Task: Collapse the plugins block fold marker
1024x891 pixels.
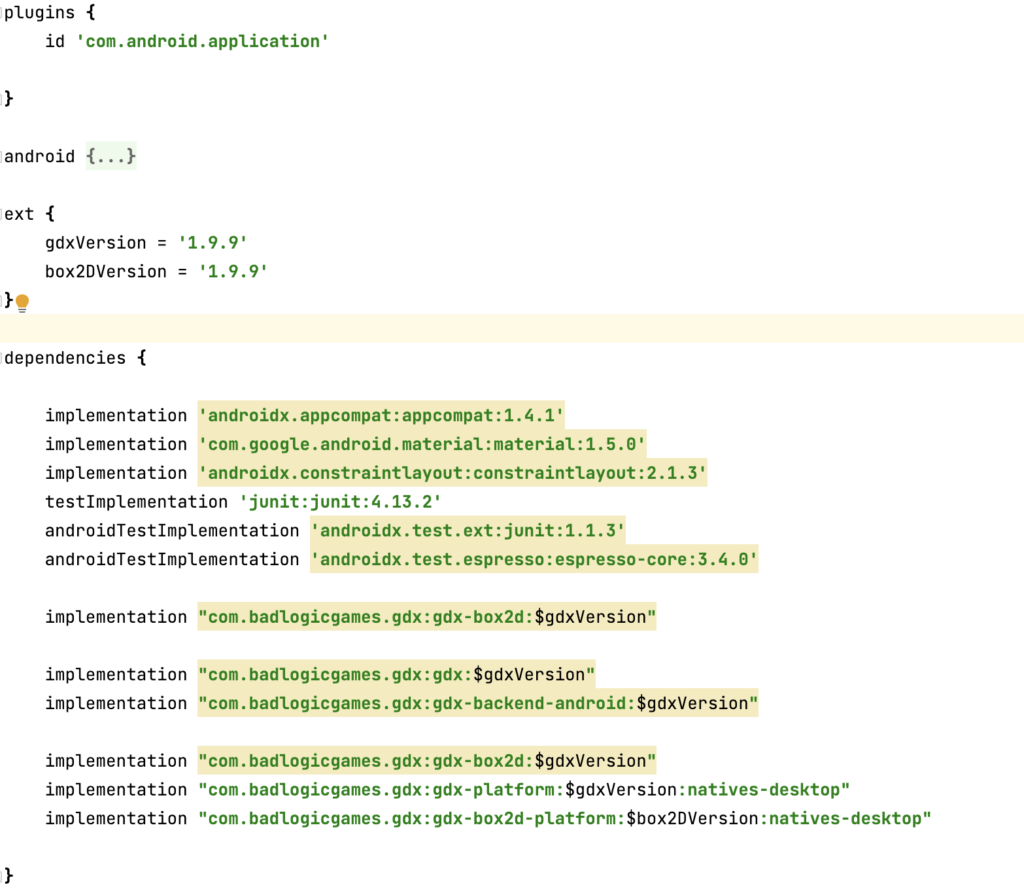Action: [2, 12]
